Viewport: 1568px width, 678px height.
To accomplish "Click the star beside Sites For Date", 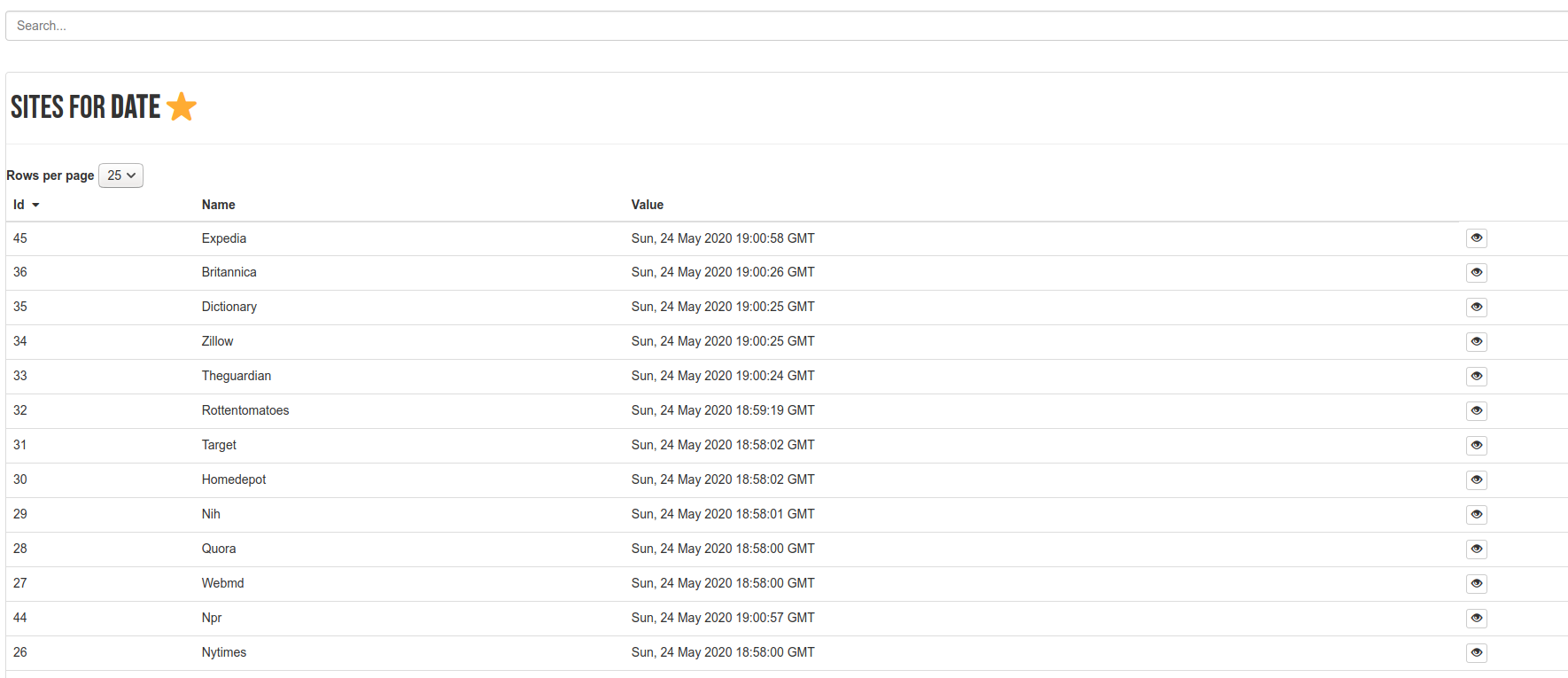I will point(182,106).
